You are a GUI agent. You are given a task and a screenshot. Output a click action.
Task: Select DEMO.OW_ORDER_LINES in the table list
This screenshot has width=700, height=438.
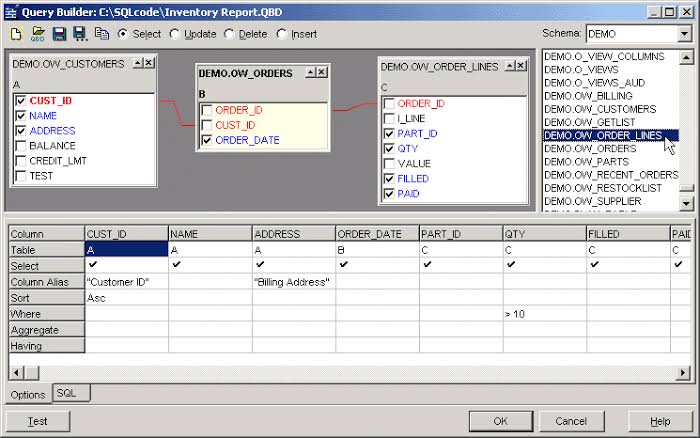(610, 135)
